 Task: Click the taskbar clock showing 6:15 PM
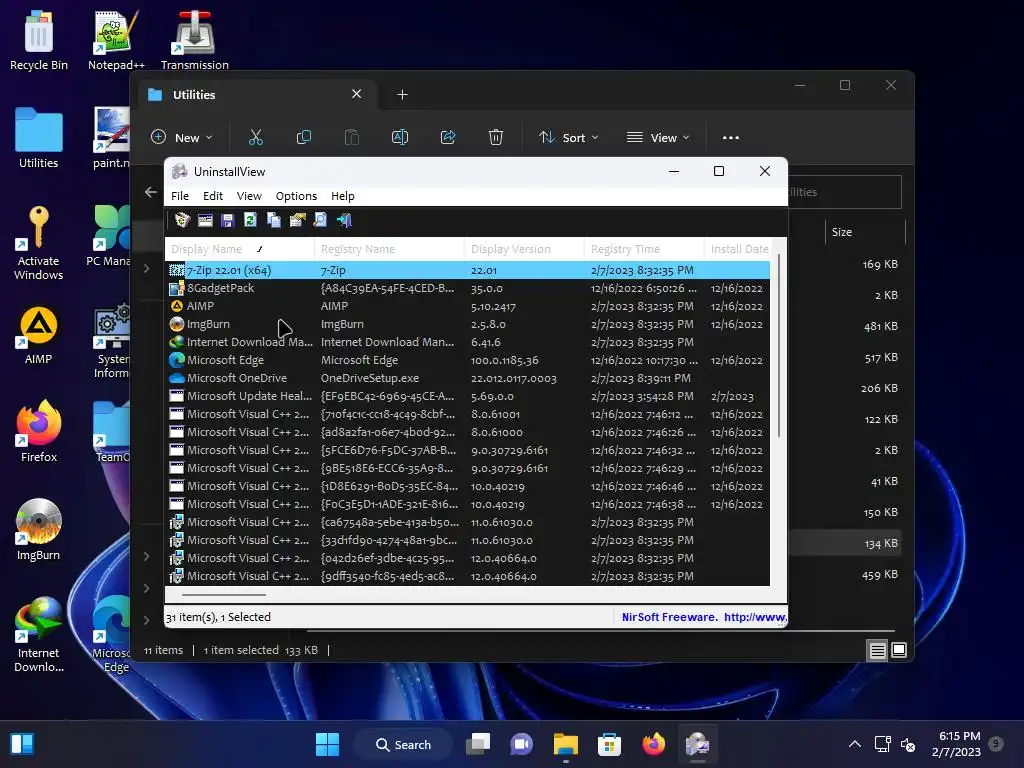[957, 744]
